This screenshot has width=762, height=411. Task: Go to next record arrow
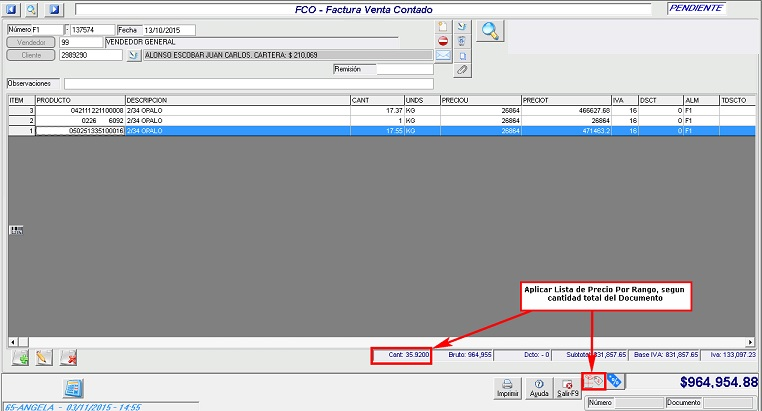point(53,9)
